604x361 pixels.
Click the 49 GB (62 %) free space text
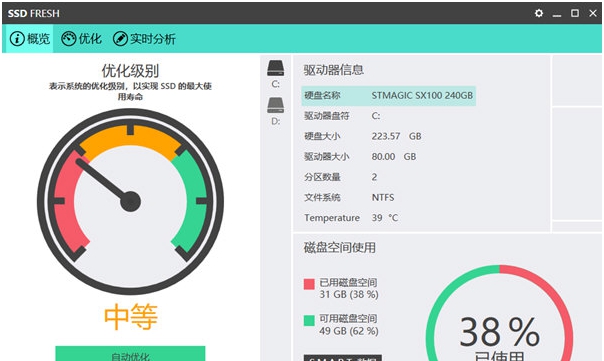(x=349, y=331)
